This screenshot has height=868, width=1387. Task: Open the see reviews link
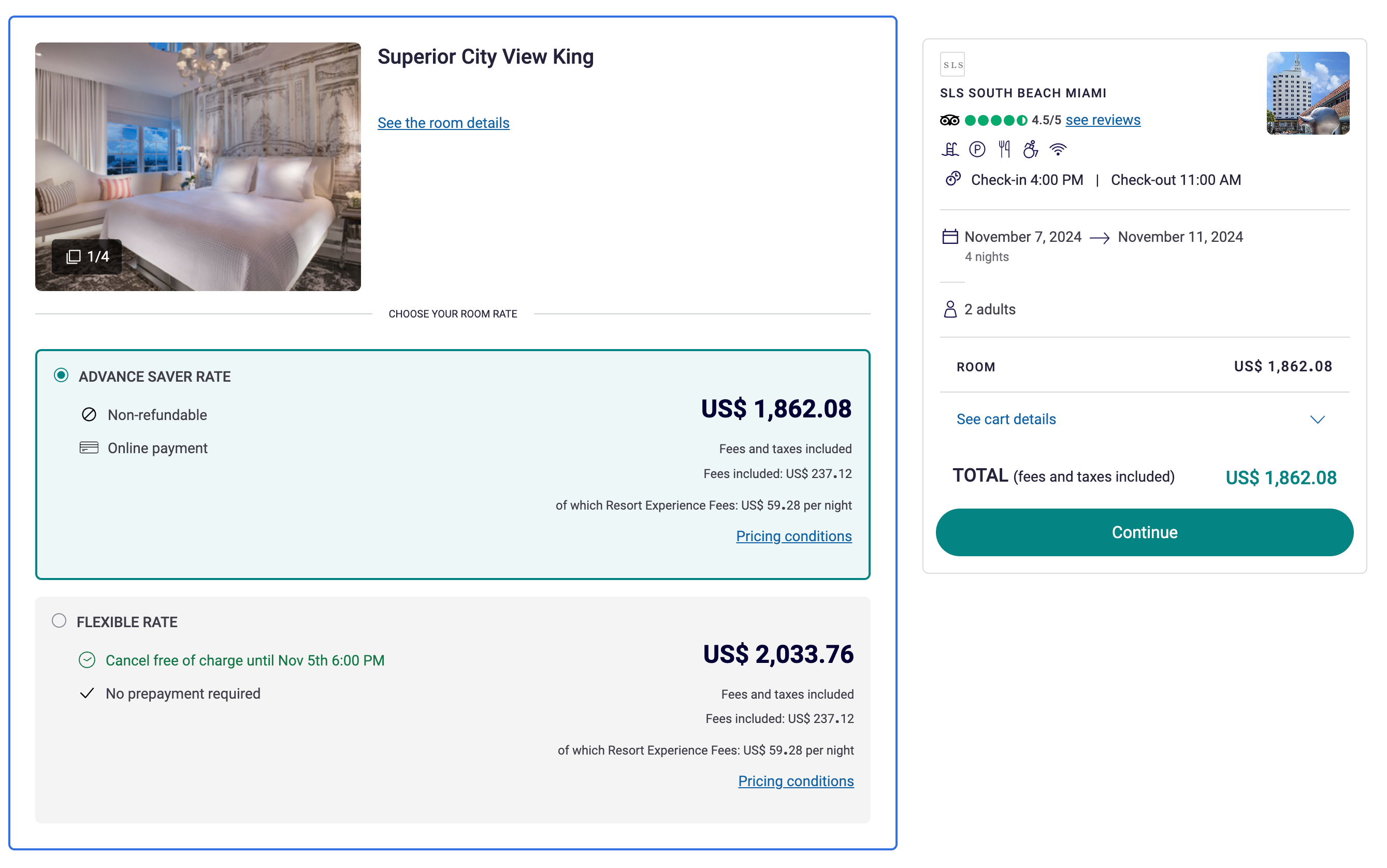tap(1102, 120)
